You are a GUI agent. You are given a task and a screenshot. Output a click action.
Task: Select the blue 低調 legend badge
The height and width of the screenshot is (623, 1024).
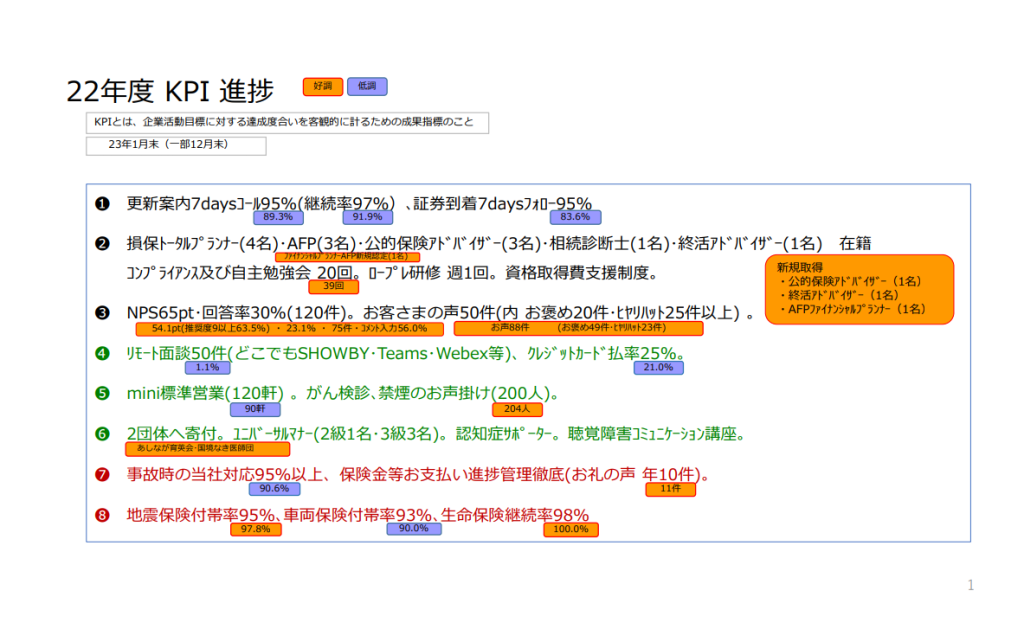(367, 87)
